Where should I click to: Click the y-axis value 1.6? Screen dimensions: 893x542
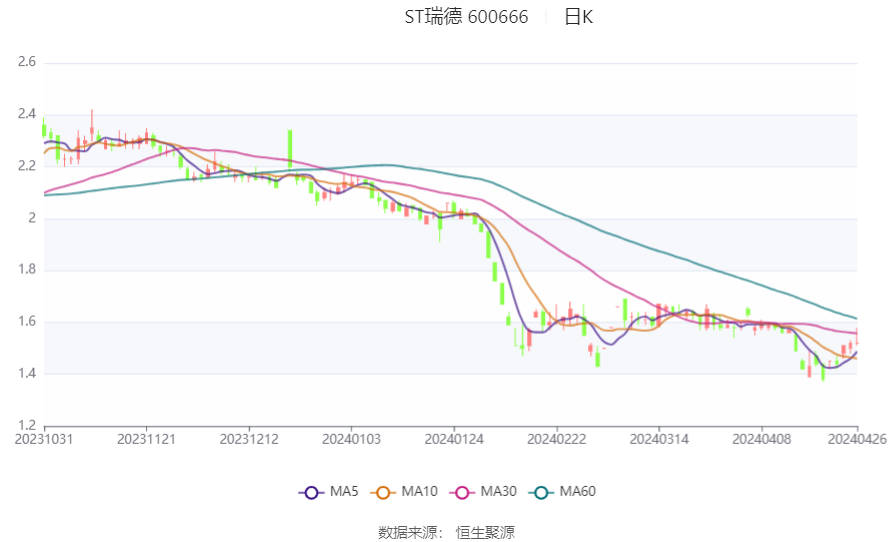[27, 322]
